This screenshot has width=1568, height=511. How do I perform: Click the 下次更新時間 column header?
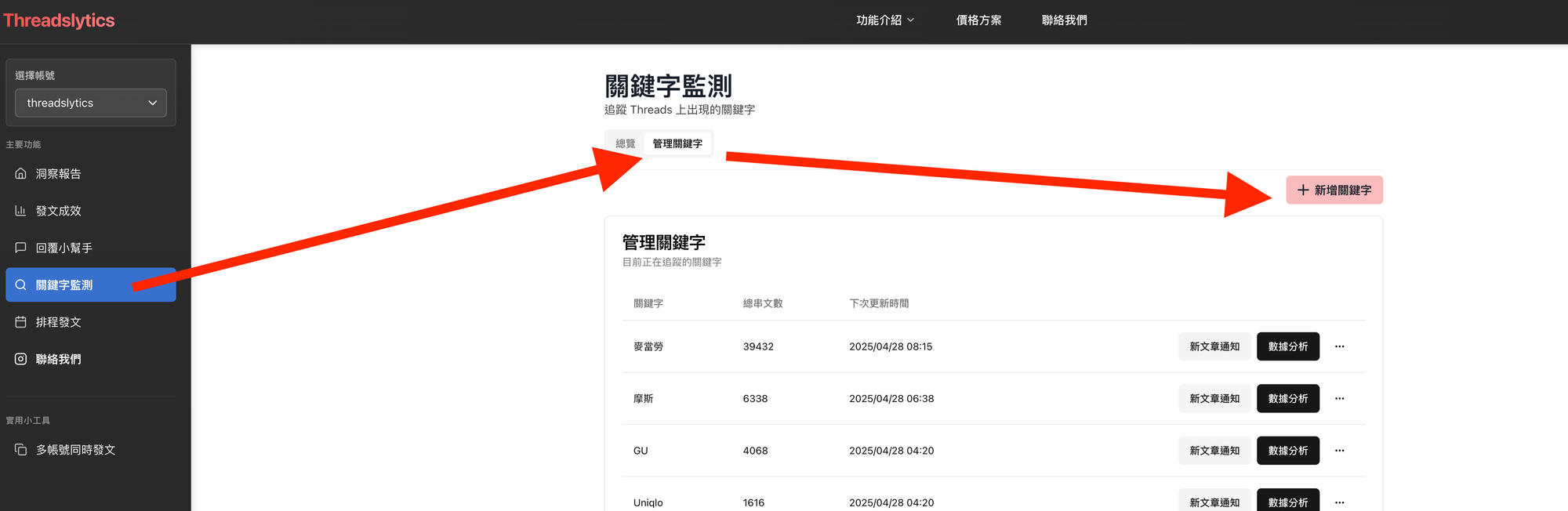[x=879, y=303]
